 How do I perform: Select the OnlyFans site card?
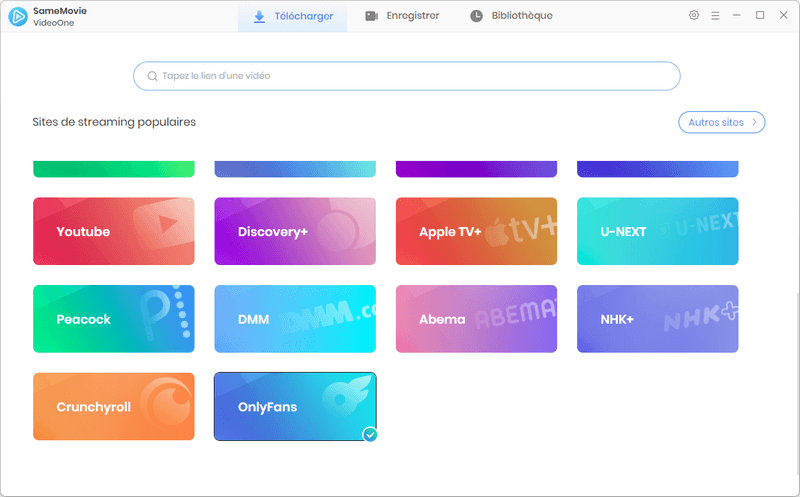(x=295, y=406)
